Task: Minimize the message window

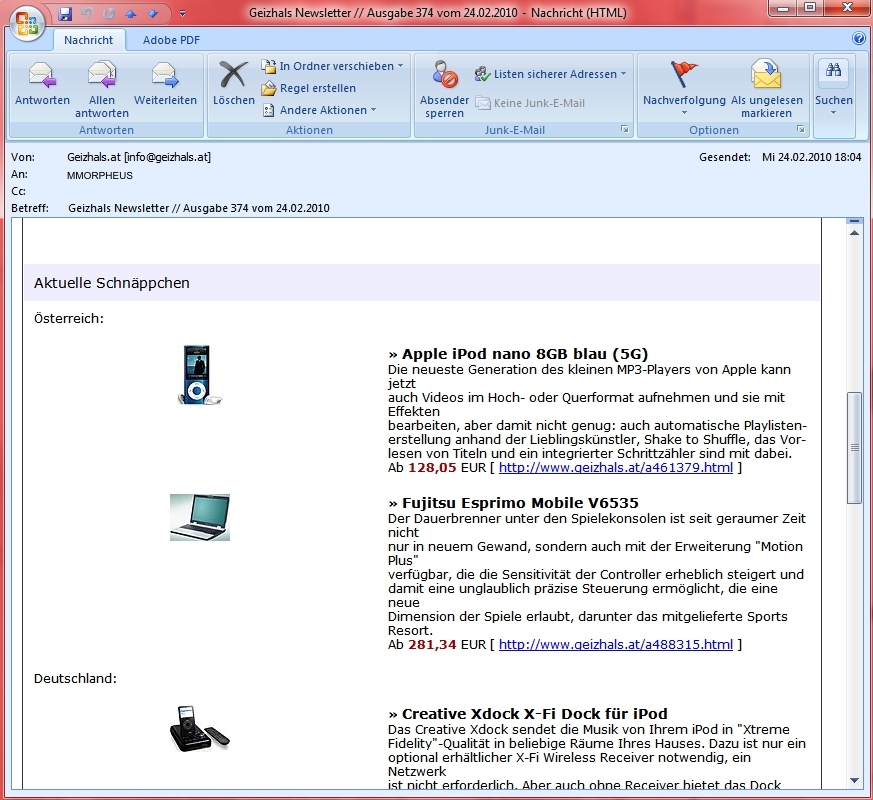Action: (783, 8)
